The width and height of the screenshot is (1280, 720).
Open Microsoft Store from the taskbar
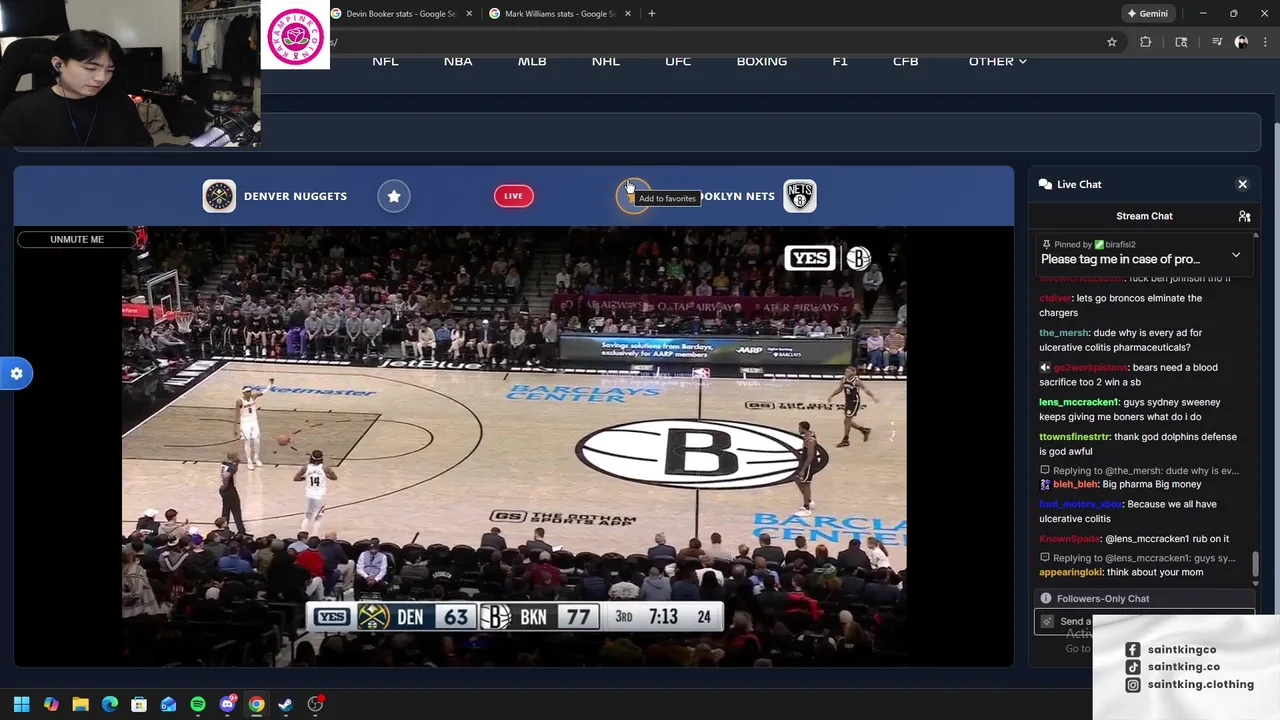point(139,704)
